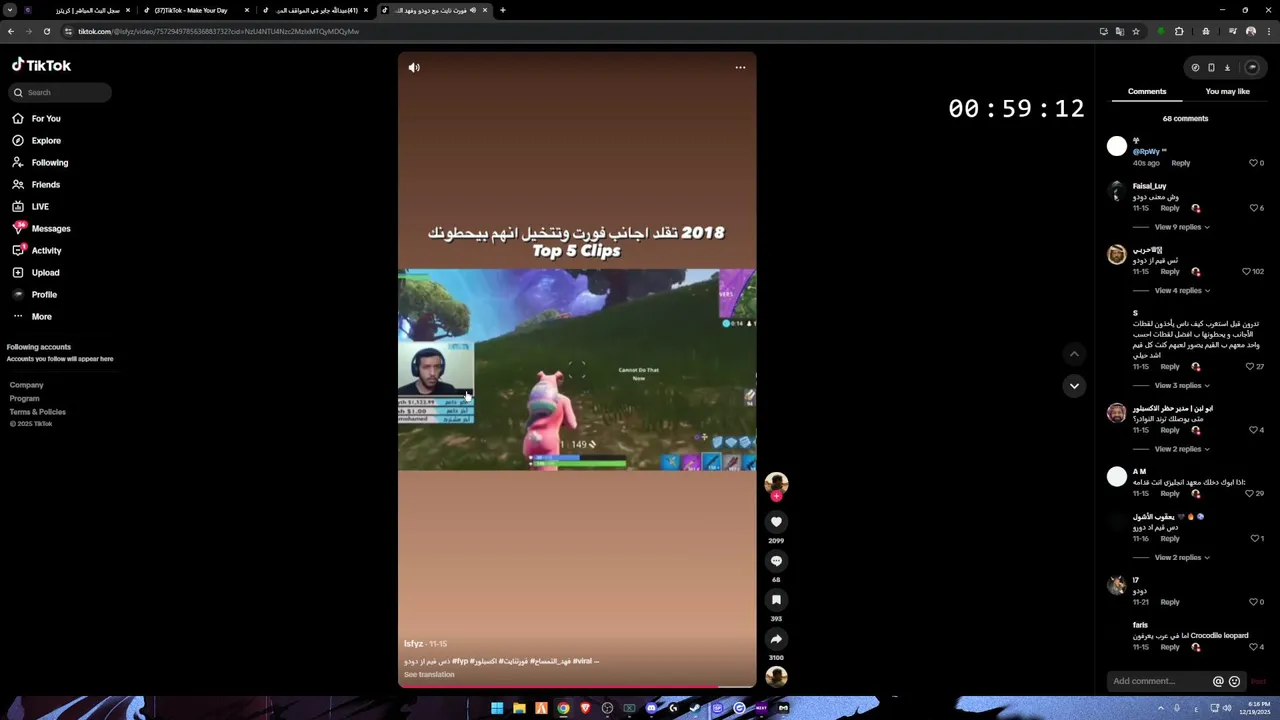
Task: Open Faisal_Luy's profile avatar
Action: pyautogui.click(x=1117, y=191)
